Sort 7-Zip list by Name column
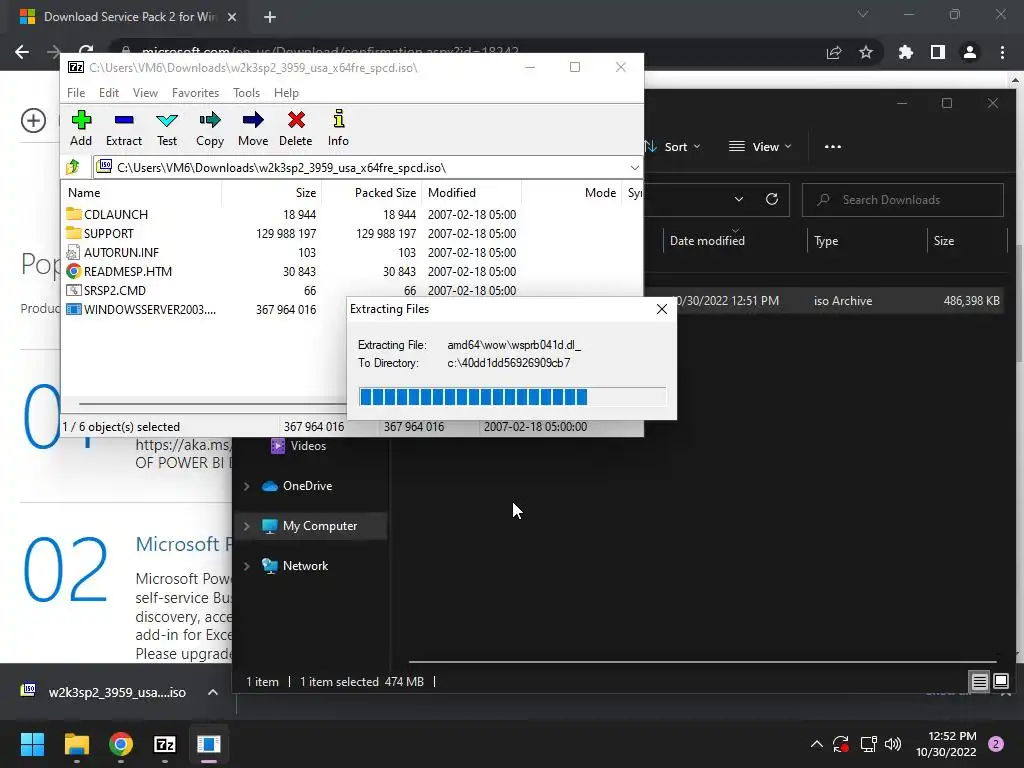 click(141, 193)
